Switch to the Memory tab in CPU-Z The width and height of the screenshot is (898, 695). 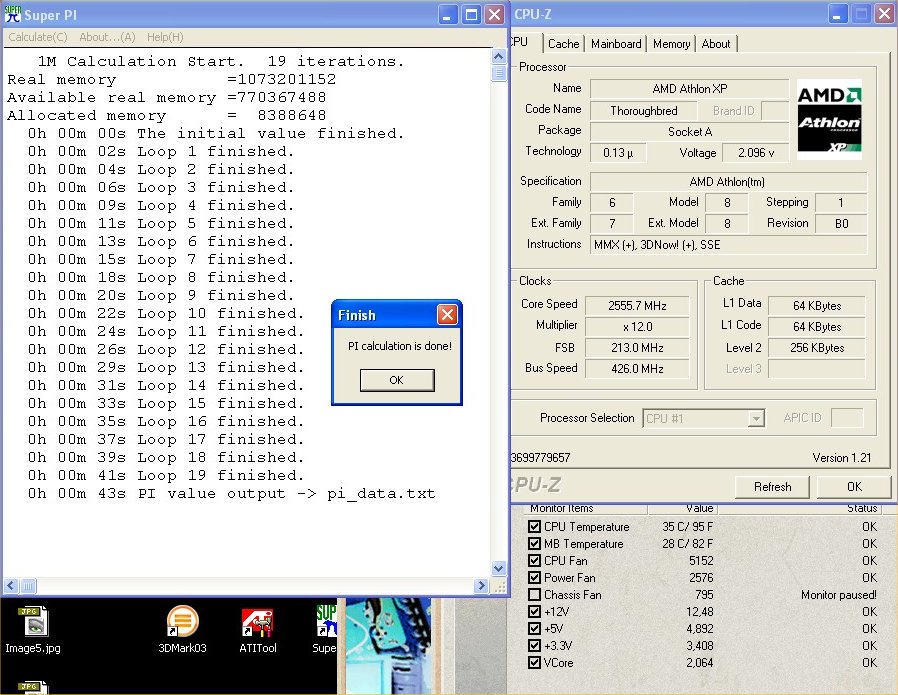(671, 44)
